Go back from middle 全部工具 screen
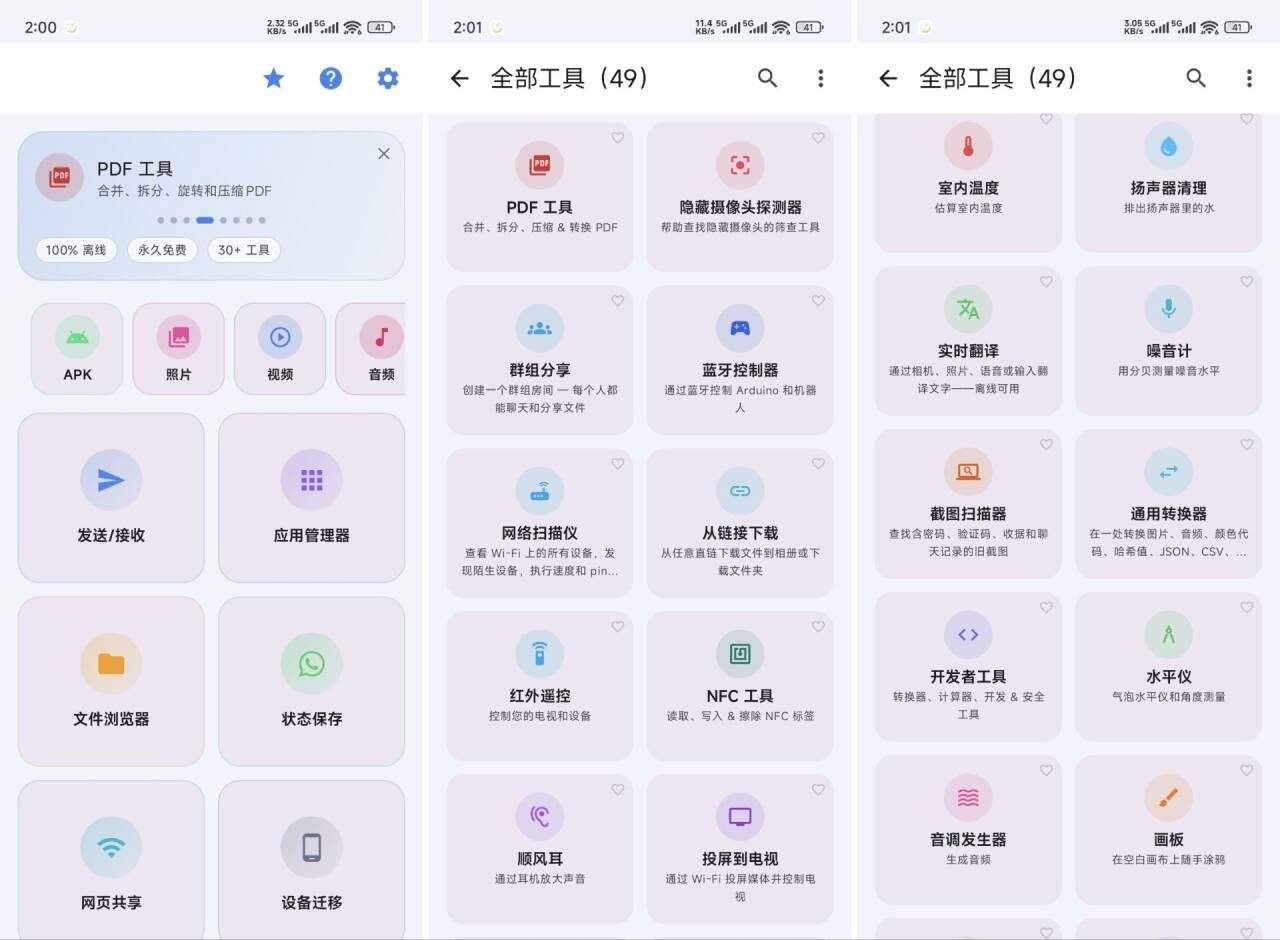 point(459,78)
